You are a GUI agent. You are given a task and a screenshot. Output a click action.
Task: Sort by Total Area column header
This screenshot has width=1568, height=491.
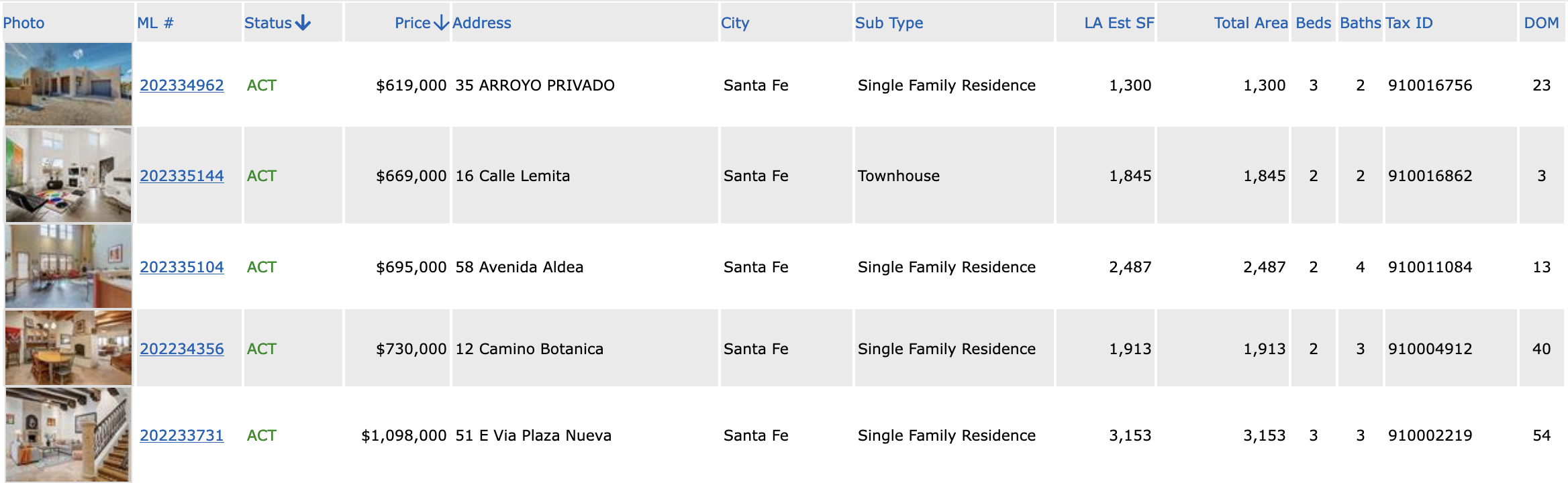[x=1251, y=23]
